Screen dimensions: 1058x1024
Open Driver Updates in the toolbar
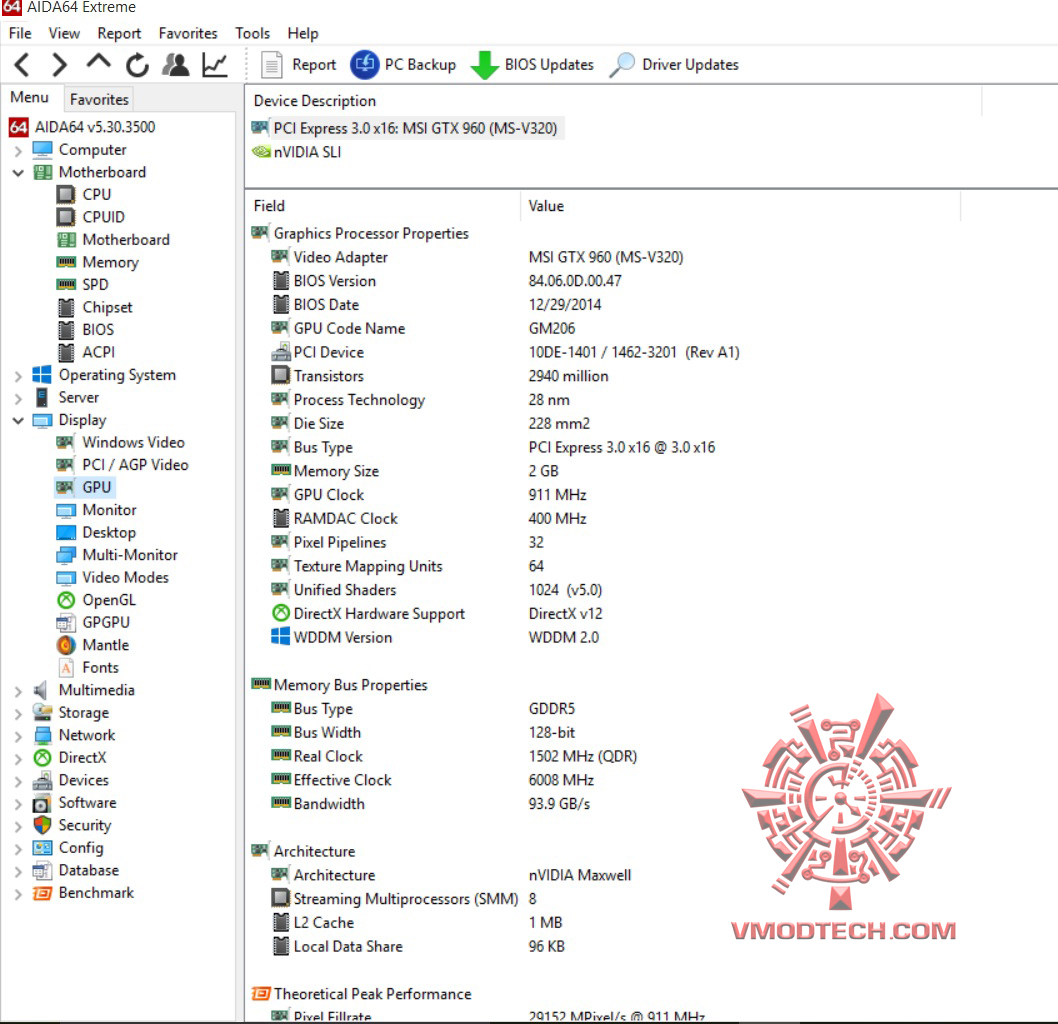(674, 65)
